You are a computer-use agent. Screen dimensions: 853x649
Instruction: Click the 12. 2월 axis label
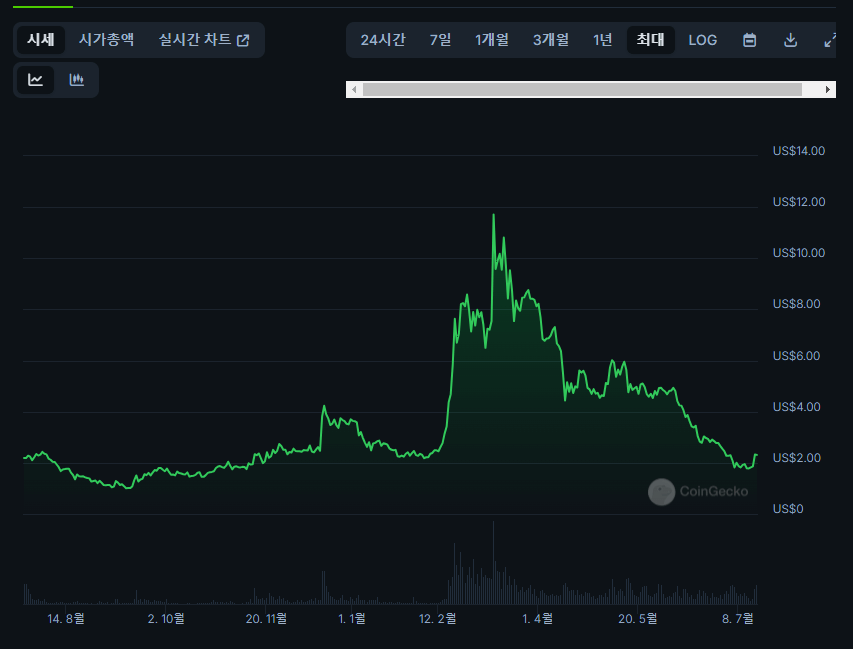pos(438,618)
